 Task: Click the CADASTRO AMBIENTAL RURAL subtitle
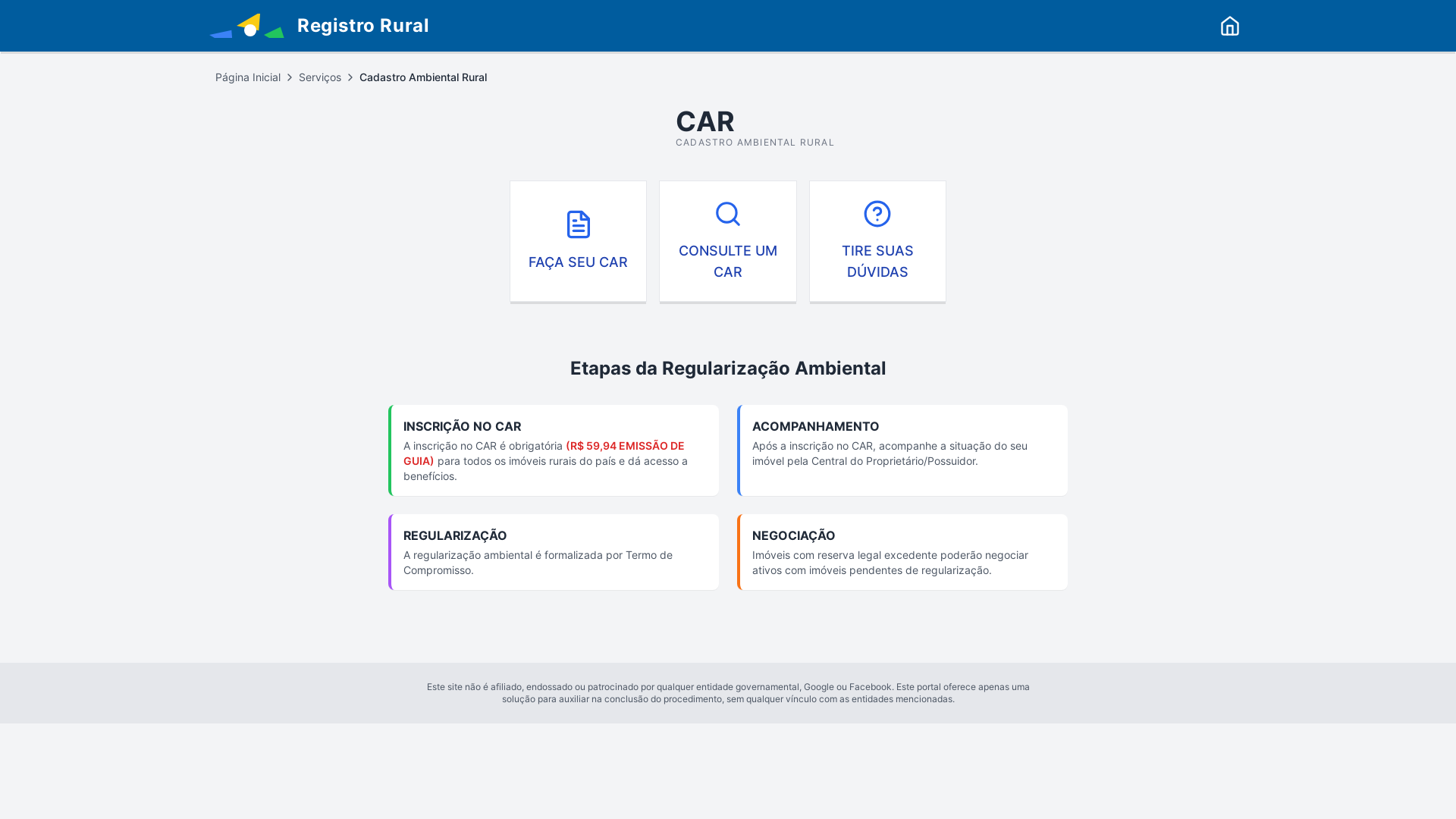point(755,143)
